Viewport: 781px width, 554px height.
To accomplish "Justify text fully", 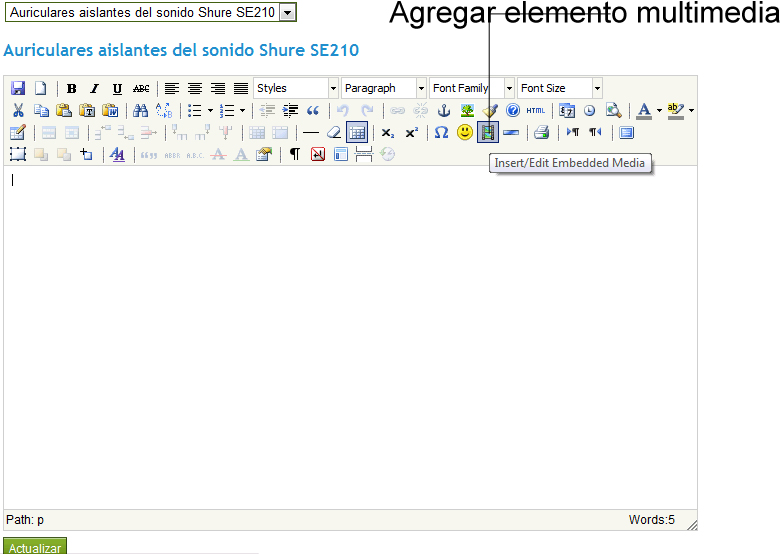I will pyautogui.click(x=241, y=89).
